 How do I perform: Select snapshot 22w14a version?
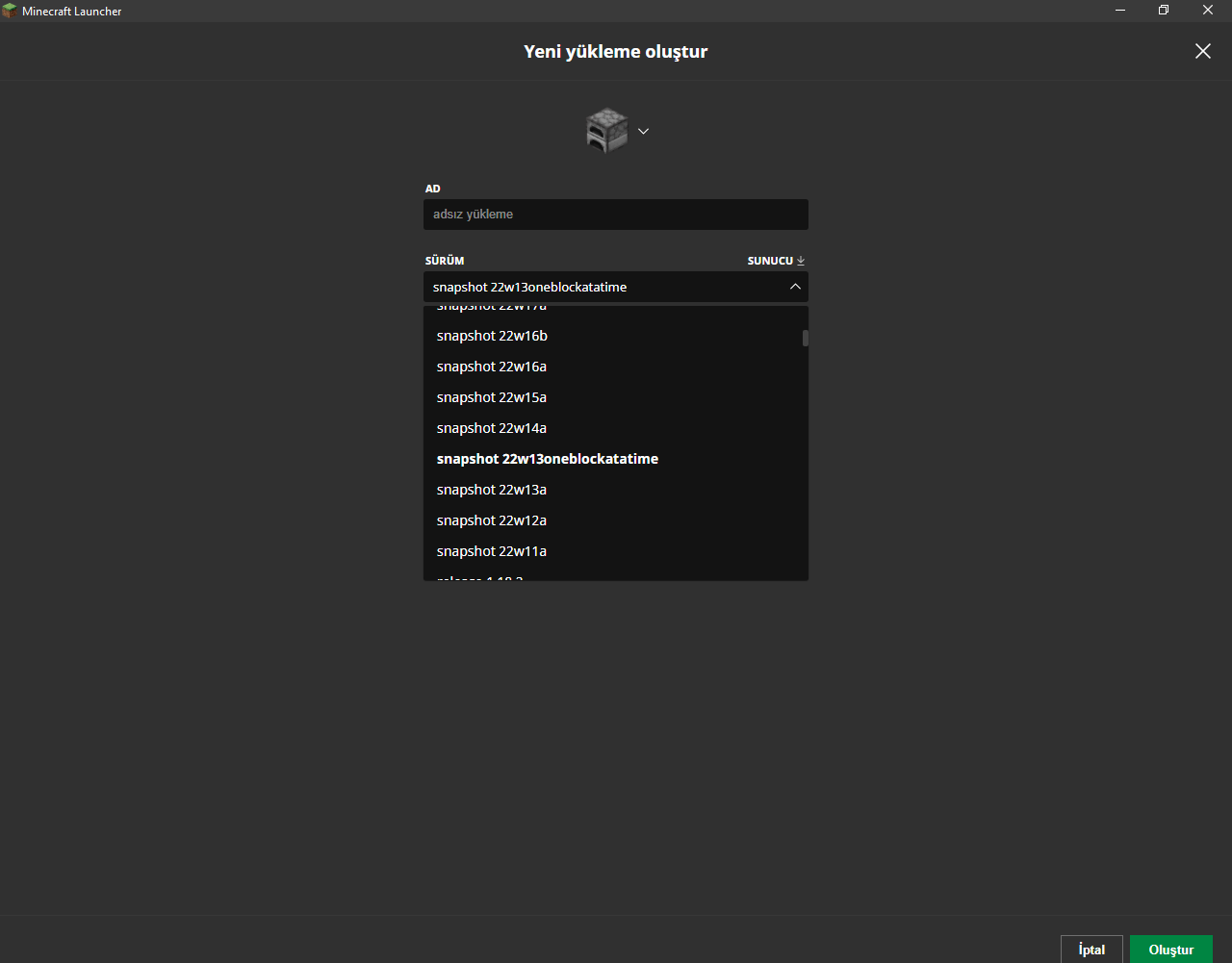492,427
